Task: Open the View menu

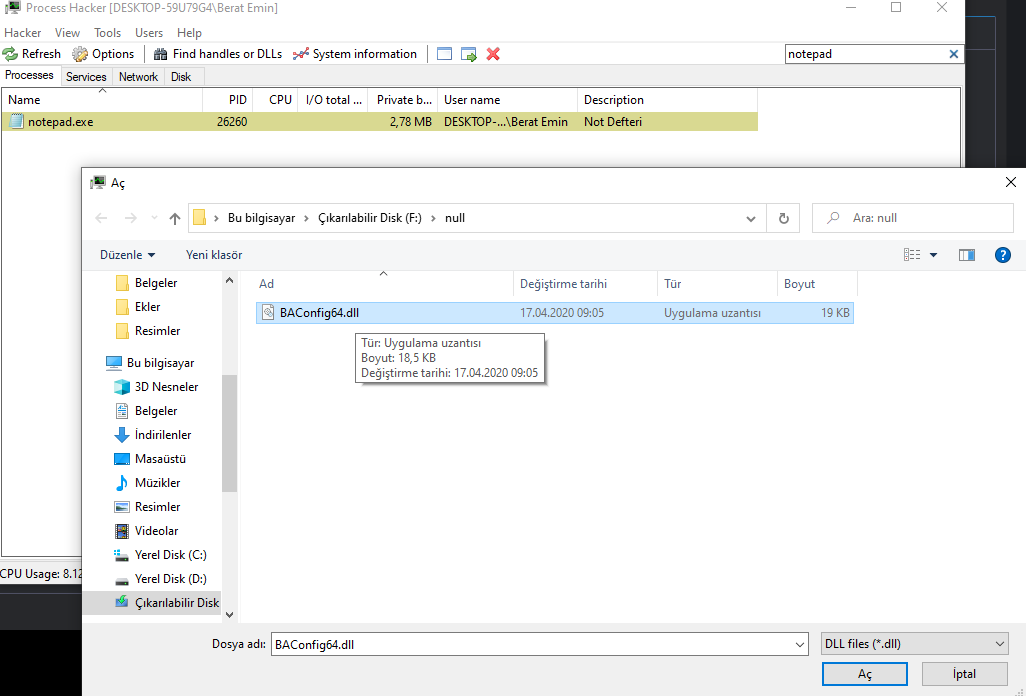Action: (x=67, y=33)
